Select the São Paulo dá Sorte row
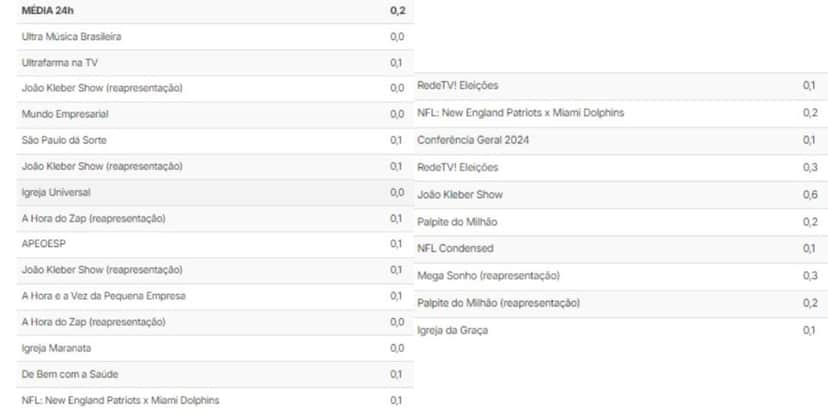The width and height of the screenshot is (828, 414). [x=215, y=140]
